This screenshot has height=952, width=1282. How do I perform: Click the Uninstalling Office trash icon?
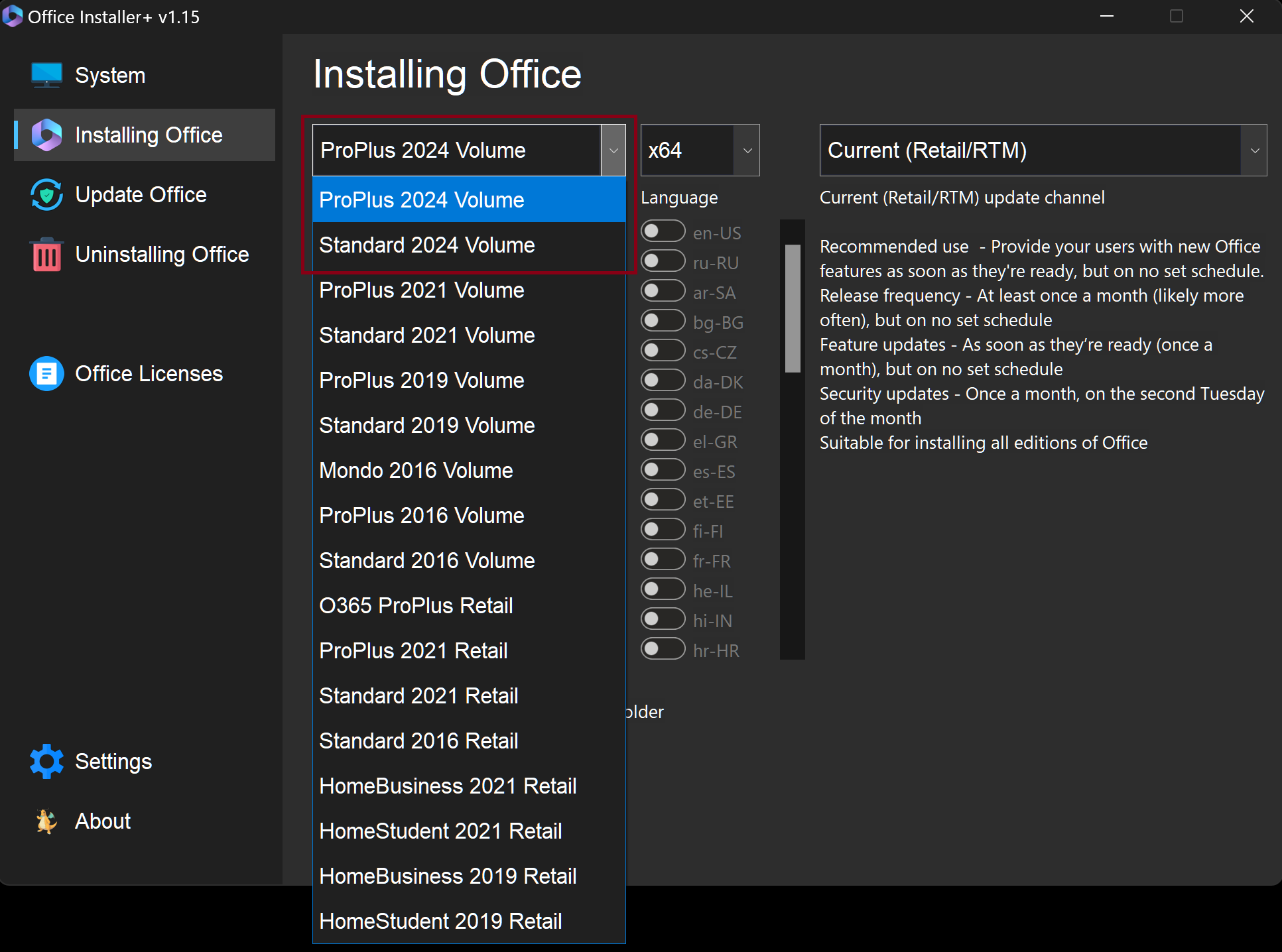(46, 255)
